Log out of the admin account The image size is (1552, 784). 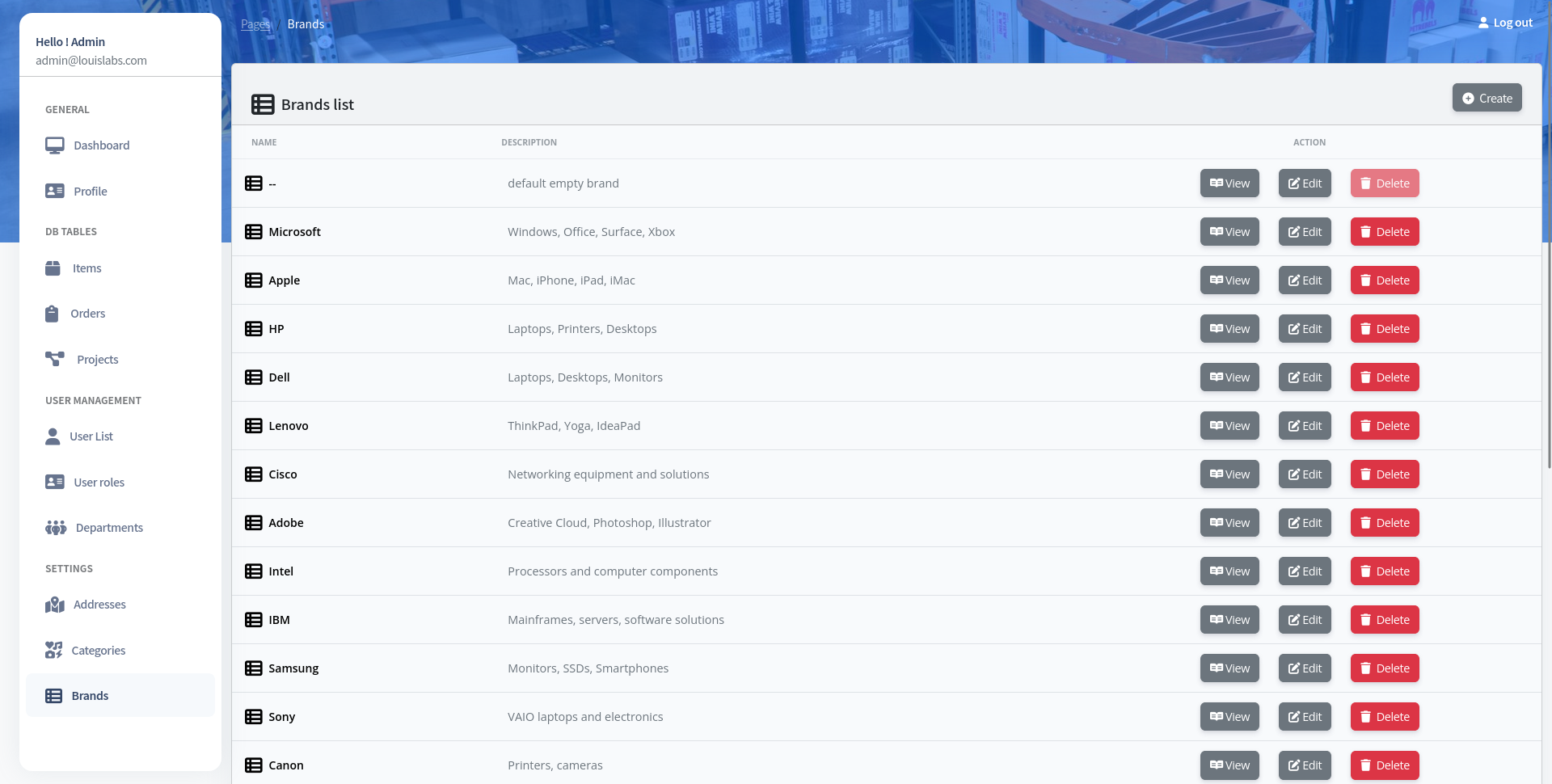[1505, 23]
